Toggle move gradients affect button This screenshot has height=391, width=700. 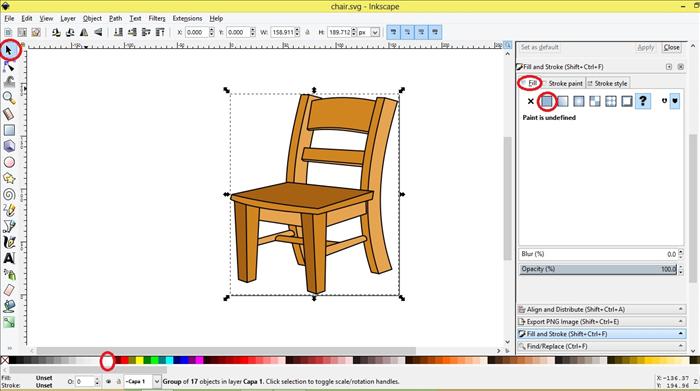[x=421, y=32]
